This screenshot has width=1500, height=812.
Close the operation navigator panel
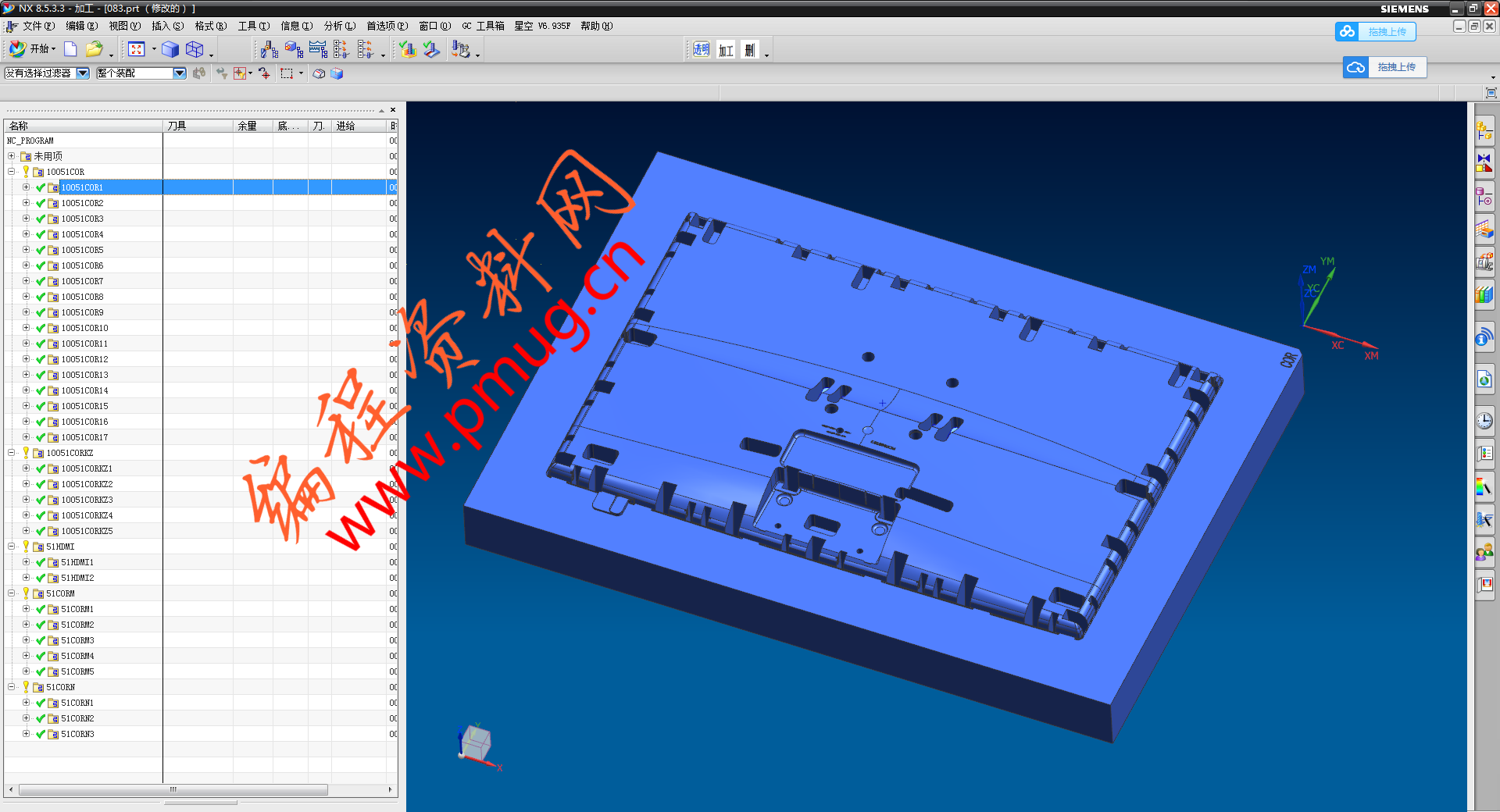393,110
